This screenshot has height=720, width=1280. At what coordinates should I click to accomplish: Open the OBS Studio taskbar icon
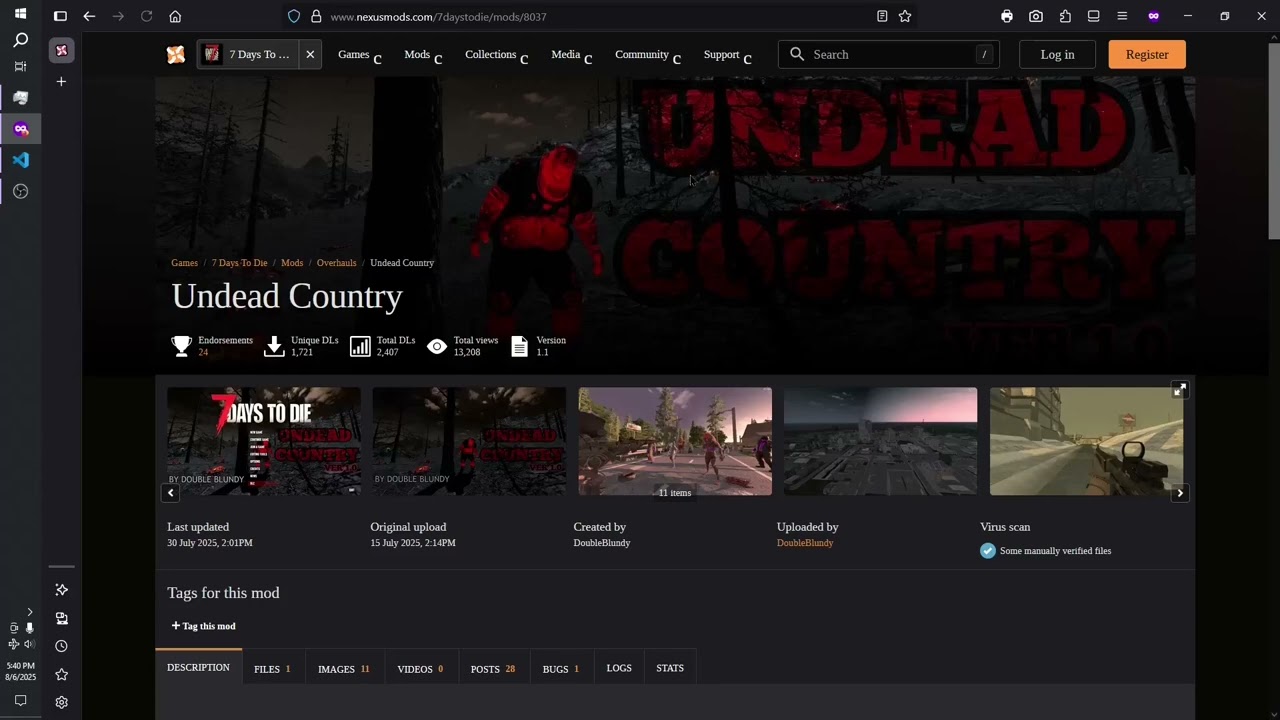20,191
